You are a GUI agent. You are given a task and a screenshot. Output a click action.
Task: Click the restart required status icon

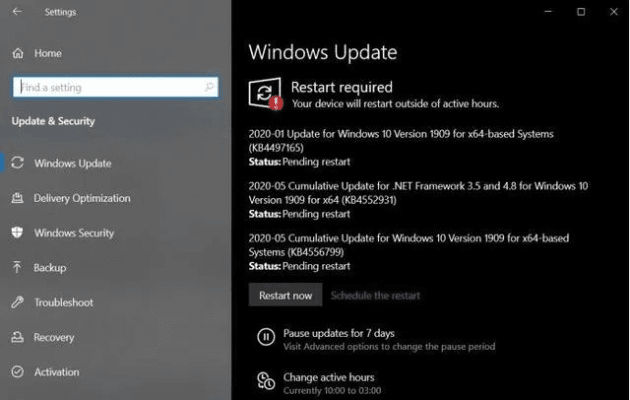(265, 94)
